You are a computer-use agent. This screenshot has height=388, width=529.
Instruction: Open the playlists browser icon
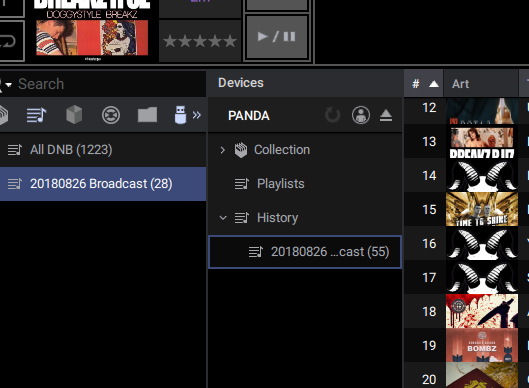tap(36, 115)
